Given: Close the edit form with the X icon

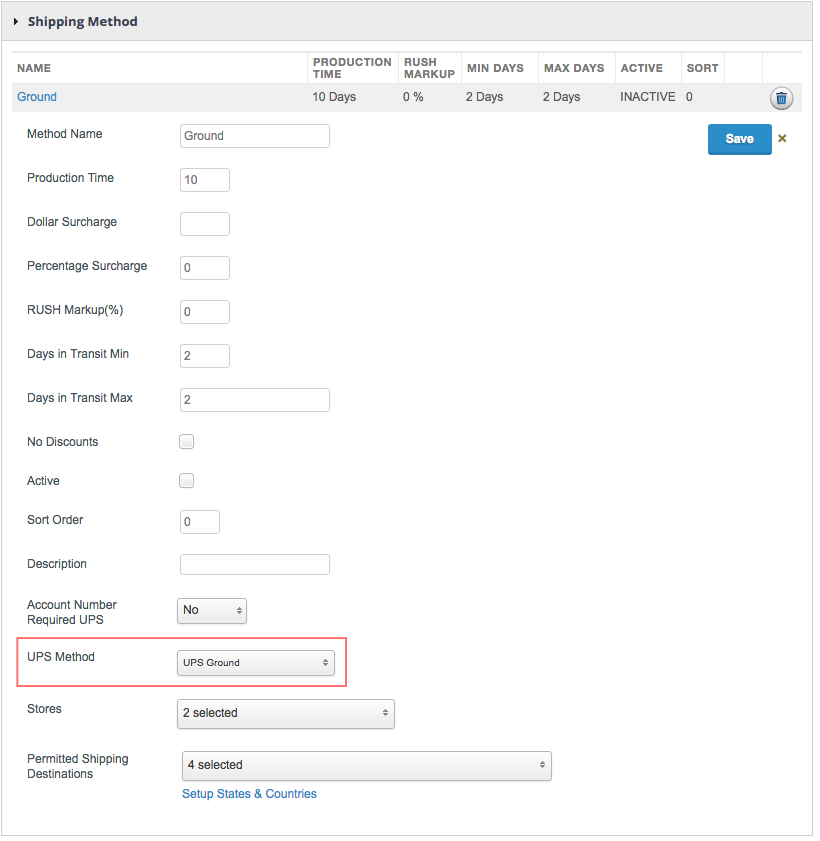Looking at the screenshot, I should (x=782, y=139).
